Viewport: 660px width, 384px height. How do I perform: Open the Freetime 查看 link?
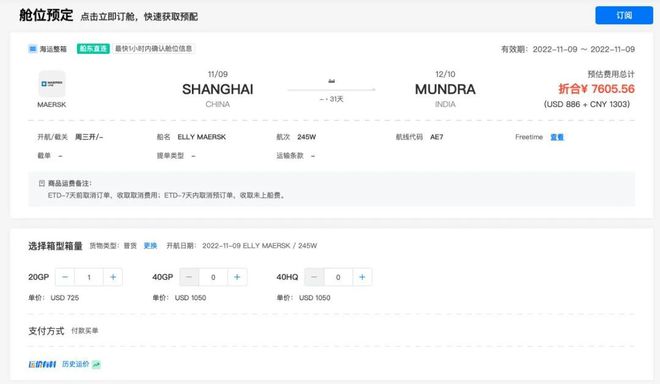pos(557,137)
